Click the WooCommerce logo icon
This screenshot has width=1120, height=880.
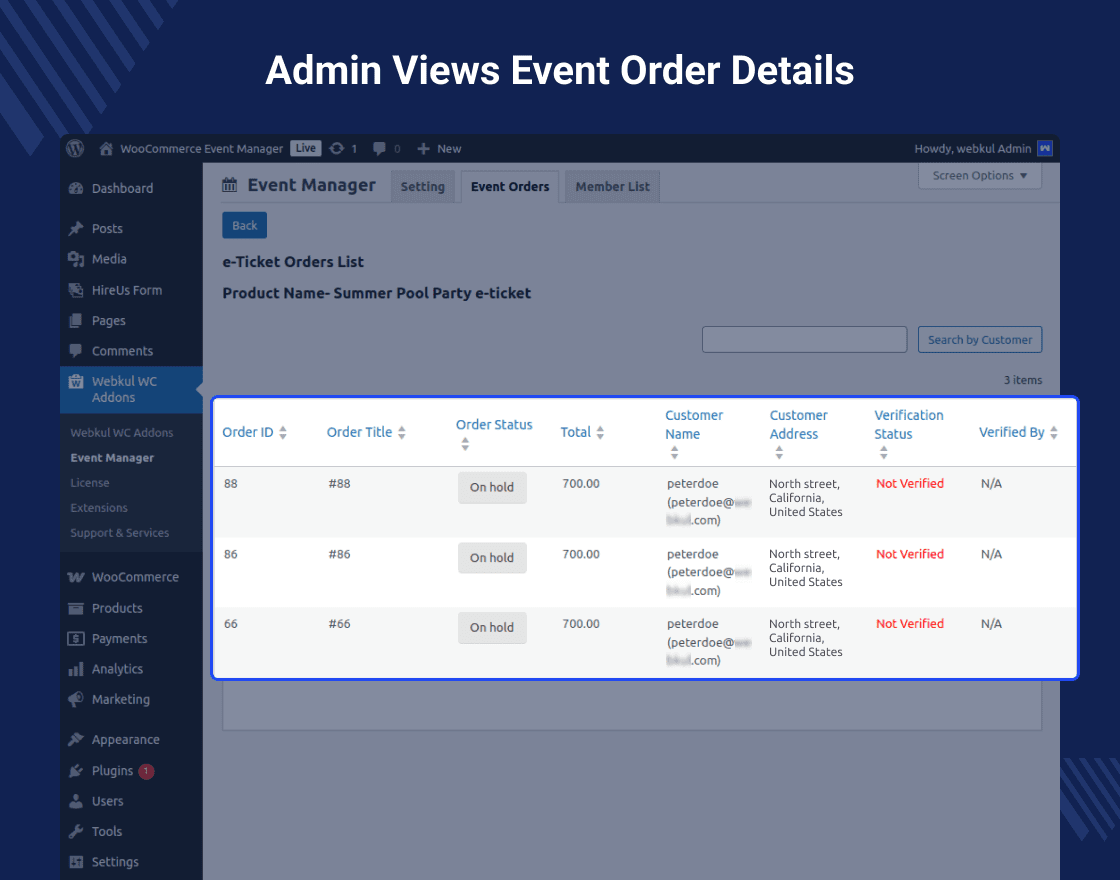click(76, 577)
